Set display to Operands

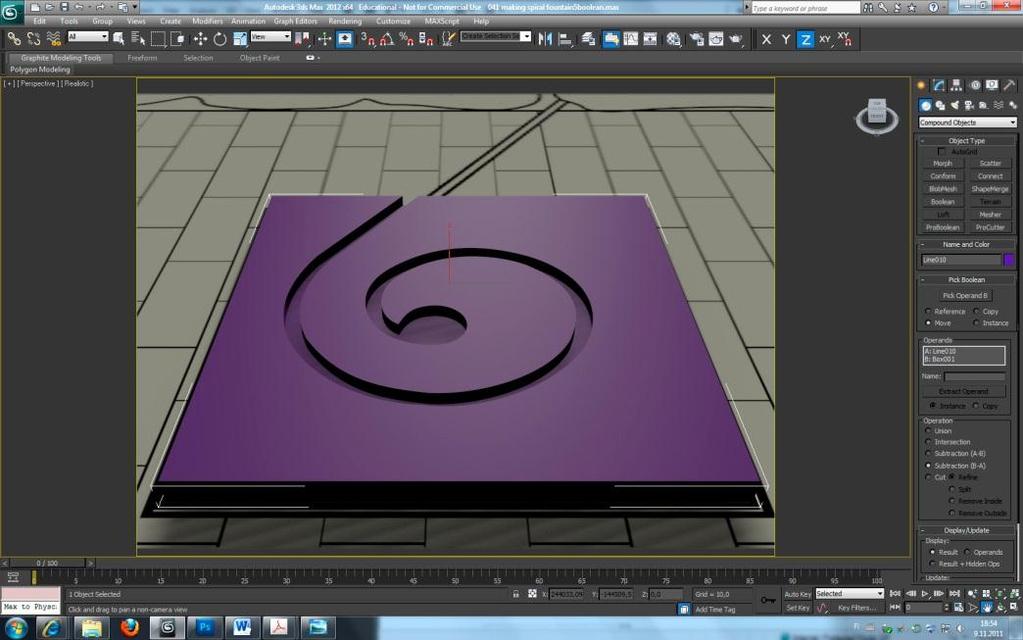(x=968, y=553)
